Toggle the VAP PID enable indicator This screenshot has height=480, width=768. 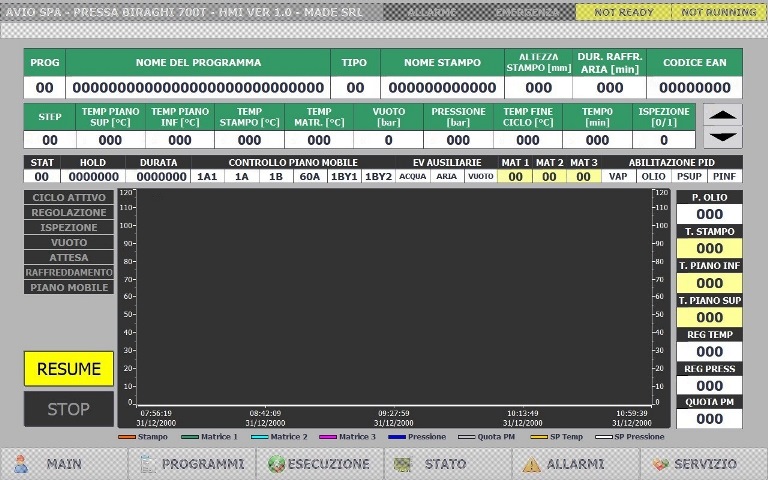coord(619,176)
